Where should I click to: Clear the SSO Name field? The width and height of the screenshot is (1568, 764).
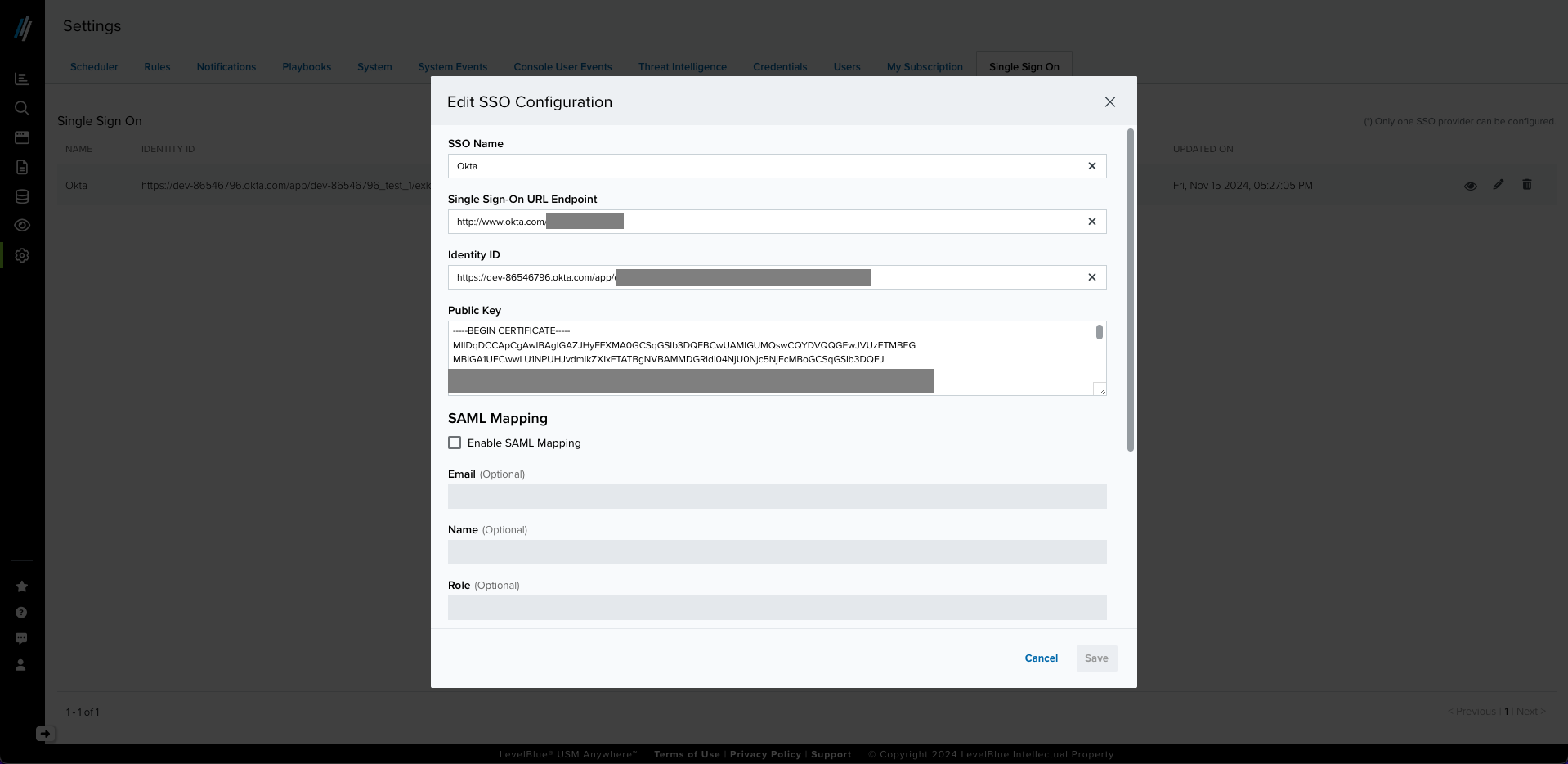1091,166
